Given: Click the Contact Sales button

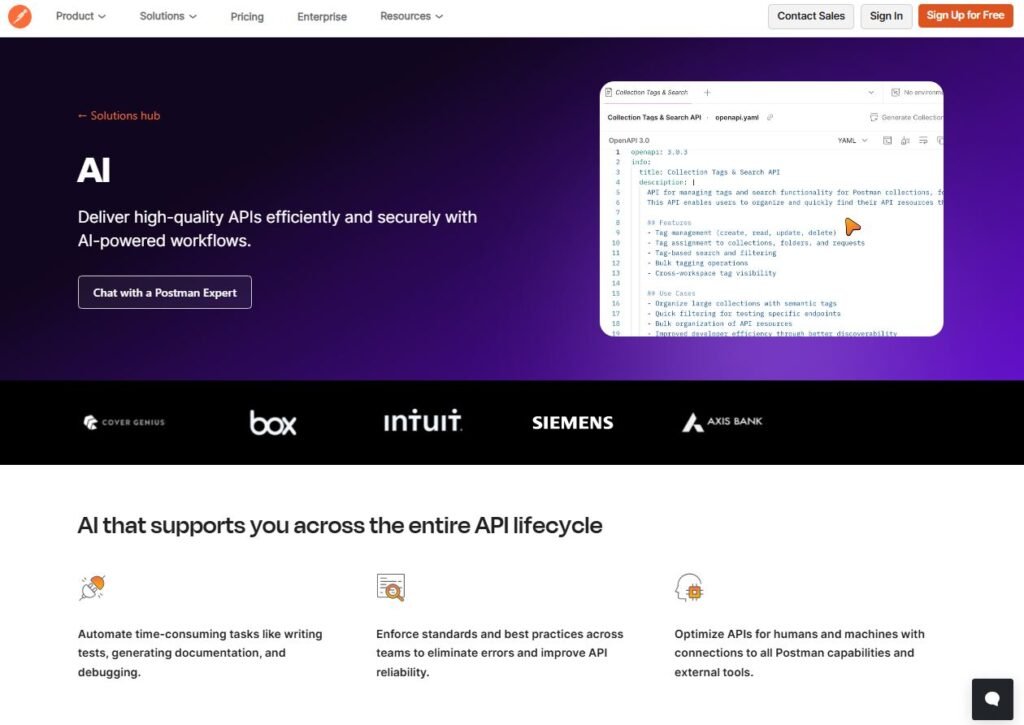Looking at the screenshot, I should pos(810,16).
